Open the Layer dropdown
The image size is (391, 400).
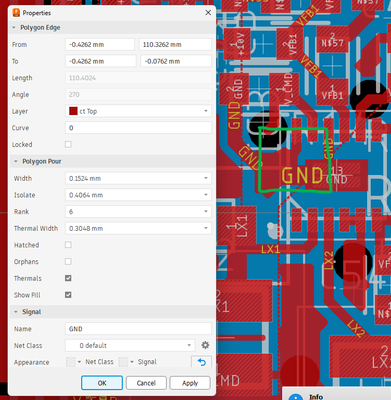pyautogui.click(x=138, y=111)
